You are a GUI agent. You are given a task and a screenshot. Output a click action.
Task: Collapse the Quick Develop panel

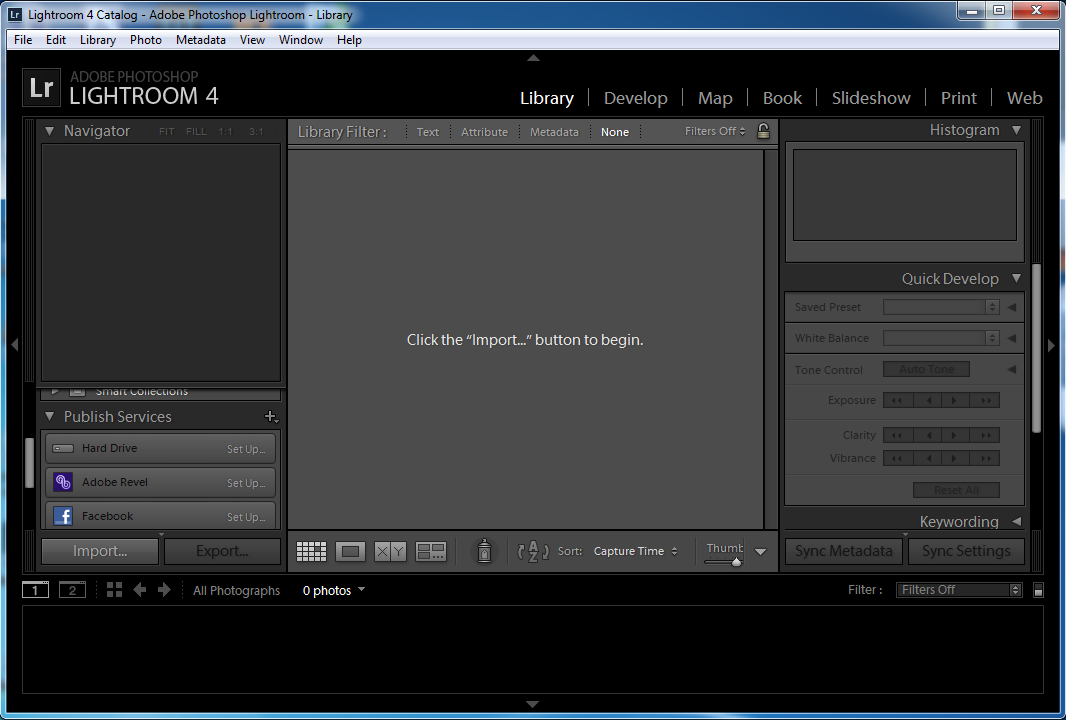pos(1016,278)
